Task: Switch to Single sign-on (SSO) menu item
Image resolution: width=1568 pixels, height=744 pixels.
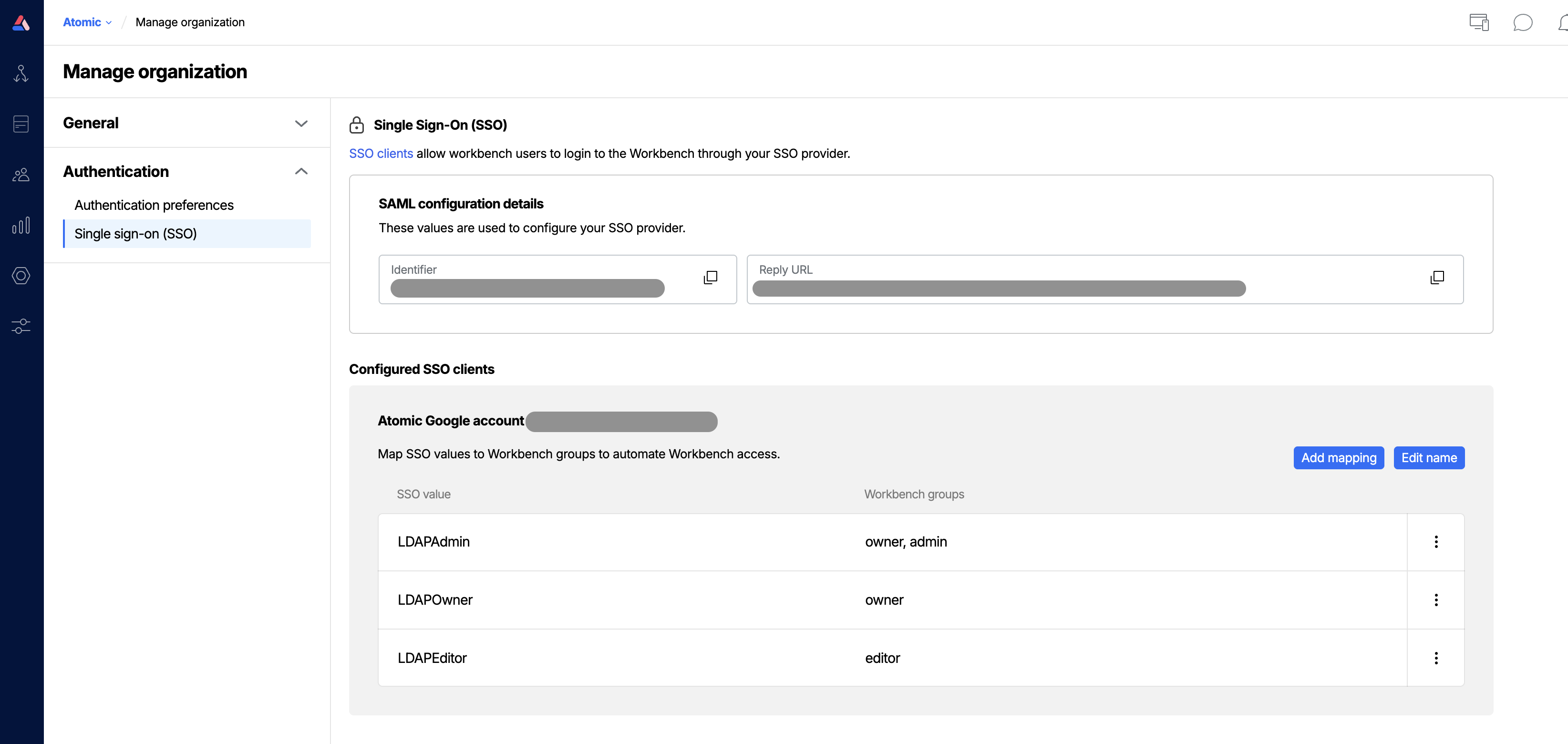Action: click(135, 233)
